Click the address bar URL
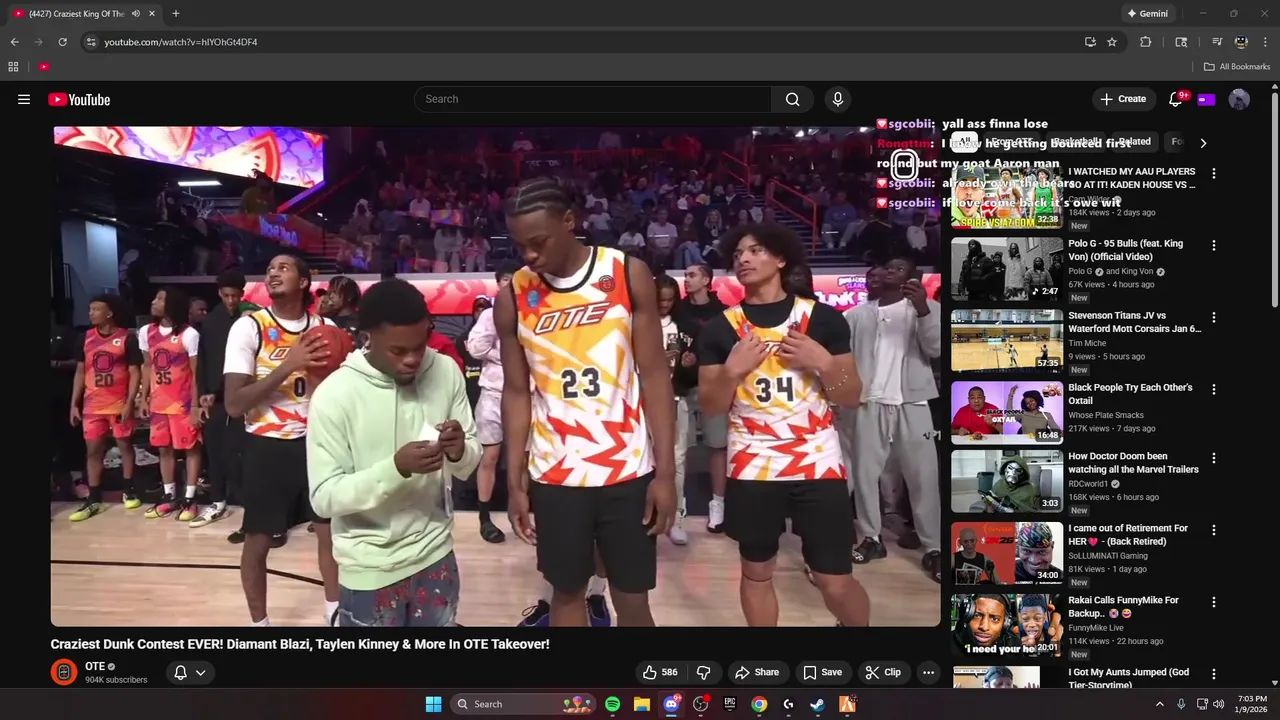The height and width of the screenshot is (720, 1280). (x=181, y=42)
